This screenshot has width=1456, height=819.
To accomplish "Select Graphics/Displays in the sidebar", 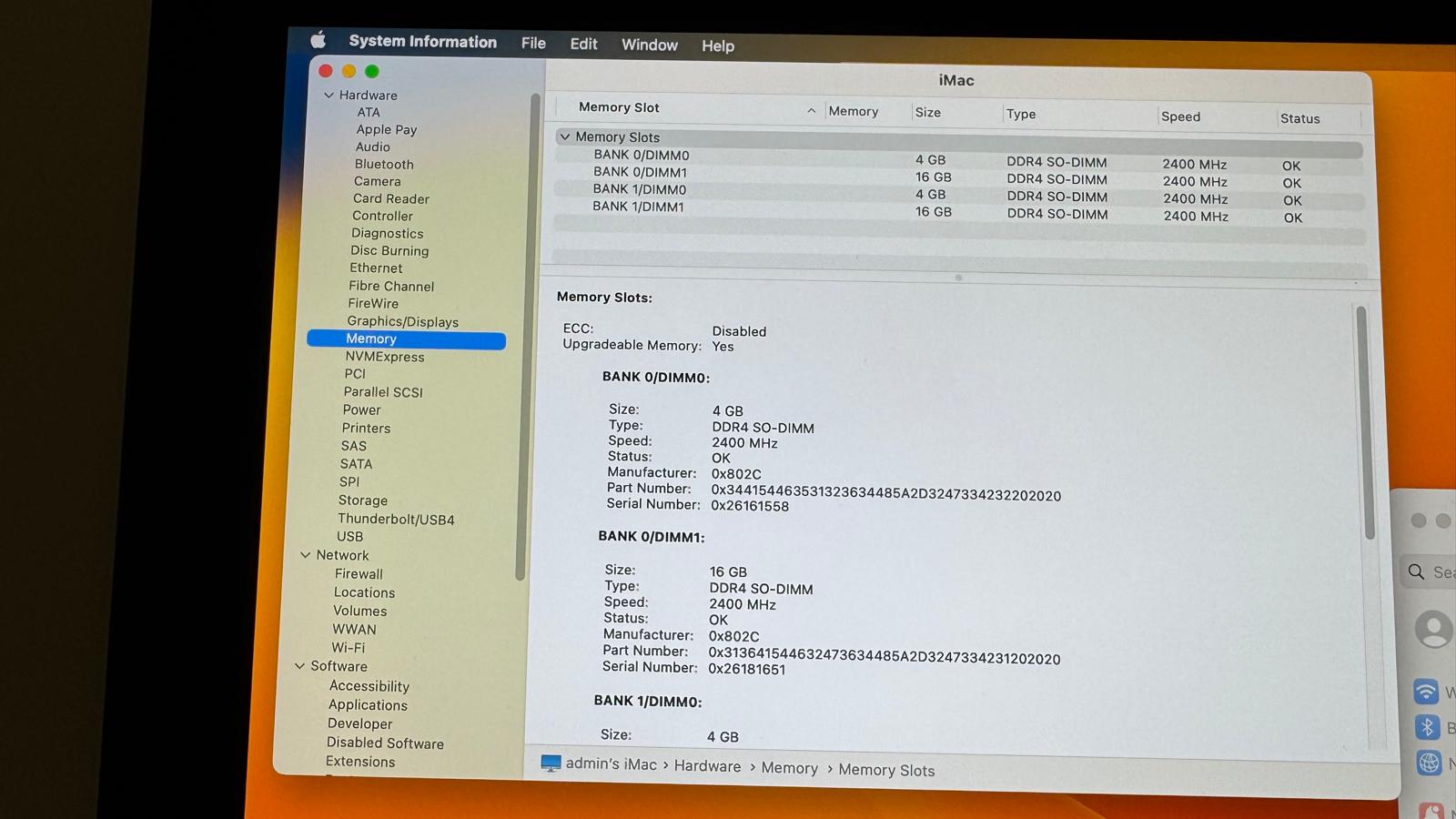I will pos(402,321).
